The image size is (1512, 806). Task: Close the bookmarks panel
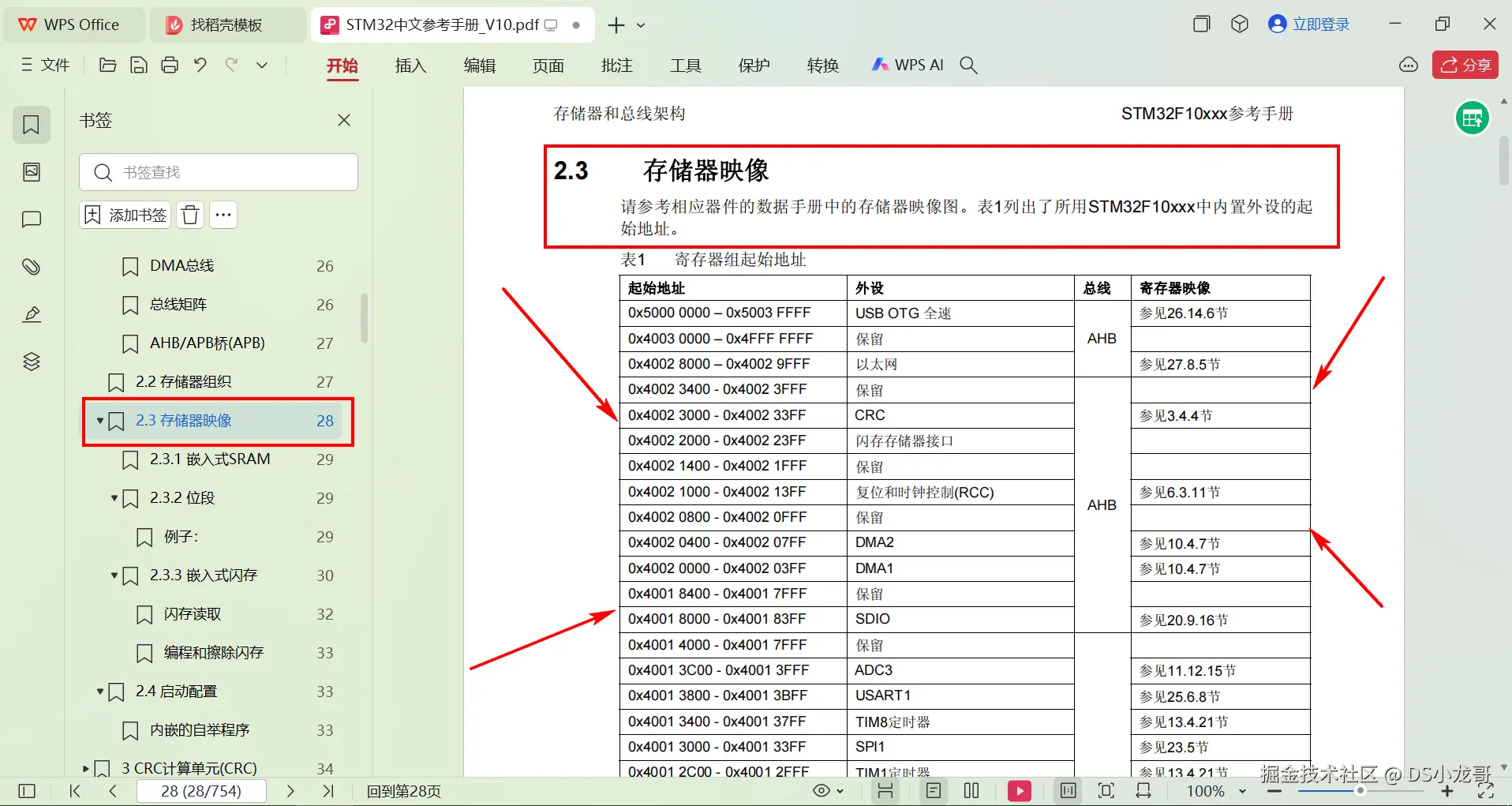[344, 120]
